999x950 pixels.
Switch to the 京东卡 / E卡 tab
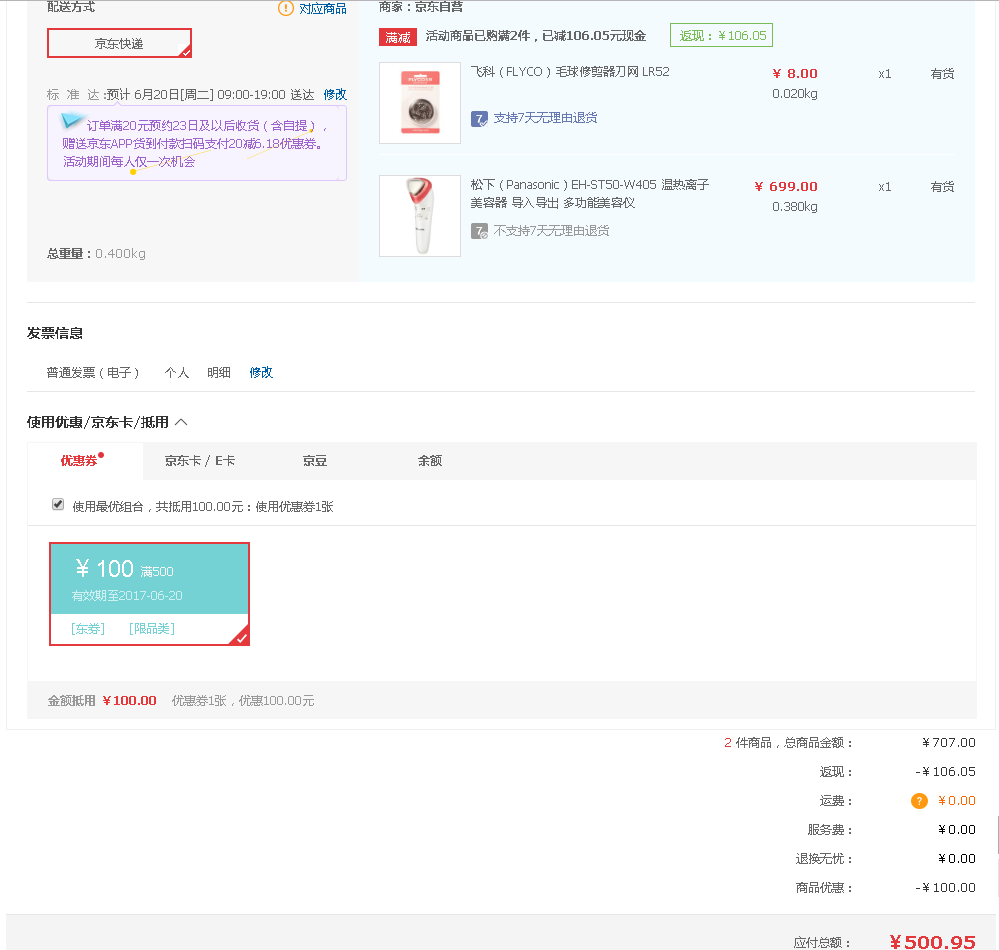[x=200, y=460]
